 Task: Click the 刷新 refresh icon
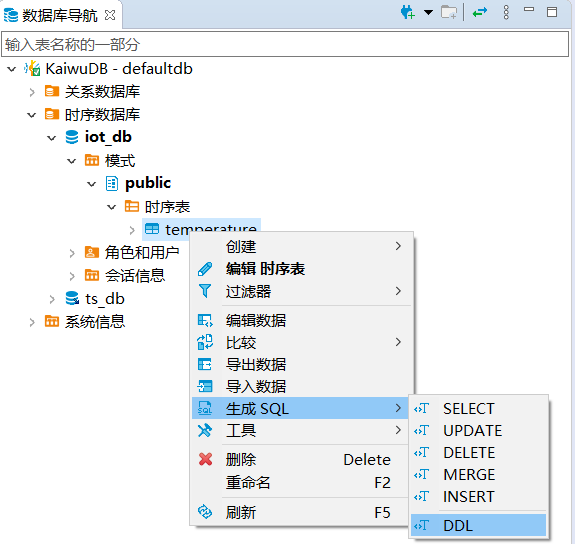(x=205, y=511)
